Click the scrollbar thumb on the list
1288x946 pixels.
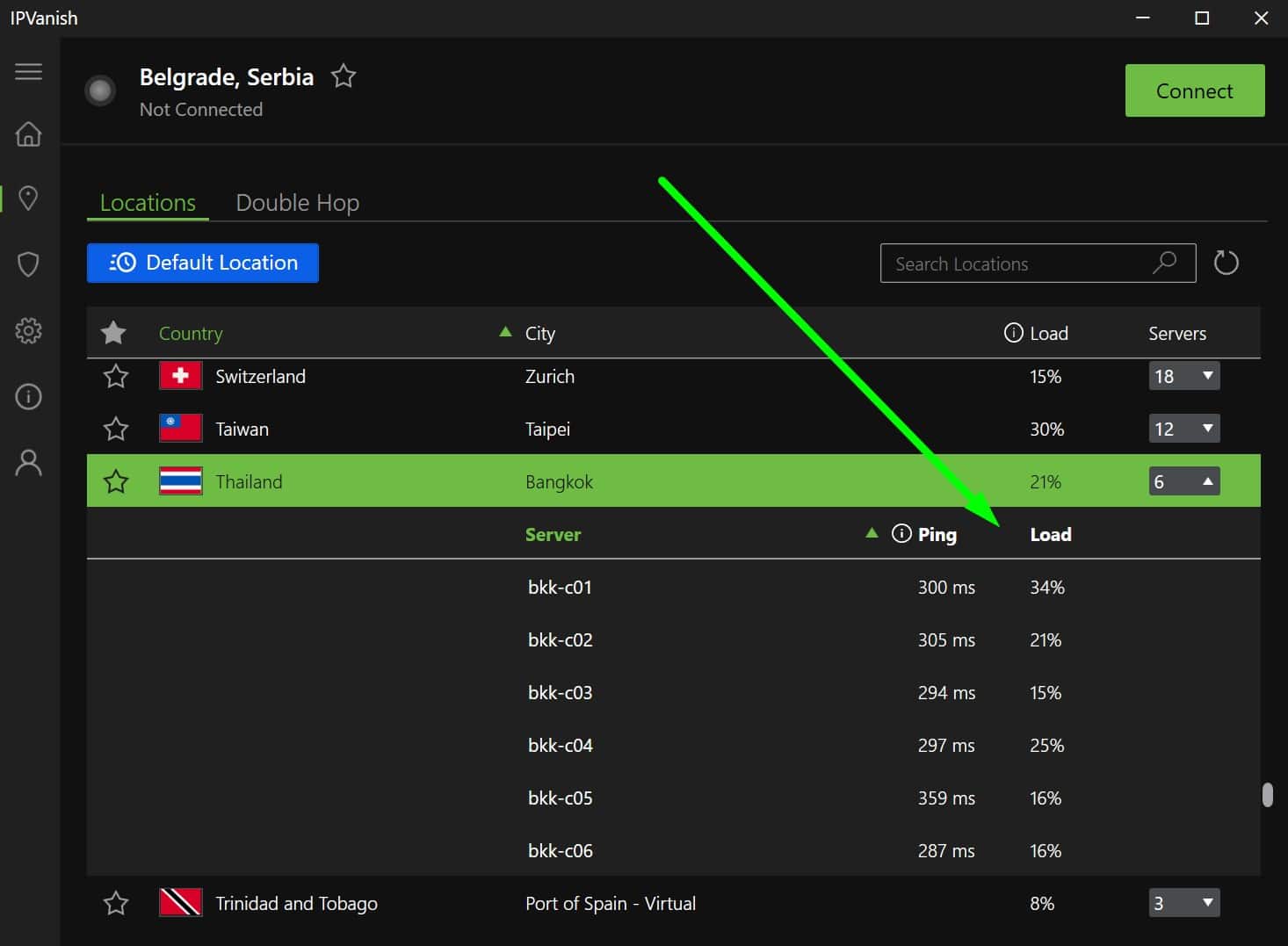pos(1267,794)
